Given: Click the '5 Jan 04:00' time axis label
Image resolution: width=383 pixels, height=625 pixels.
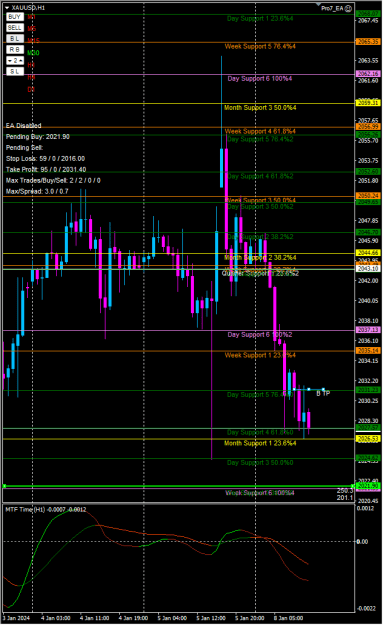Looking at the screenshot, I should 172,618.
